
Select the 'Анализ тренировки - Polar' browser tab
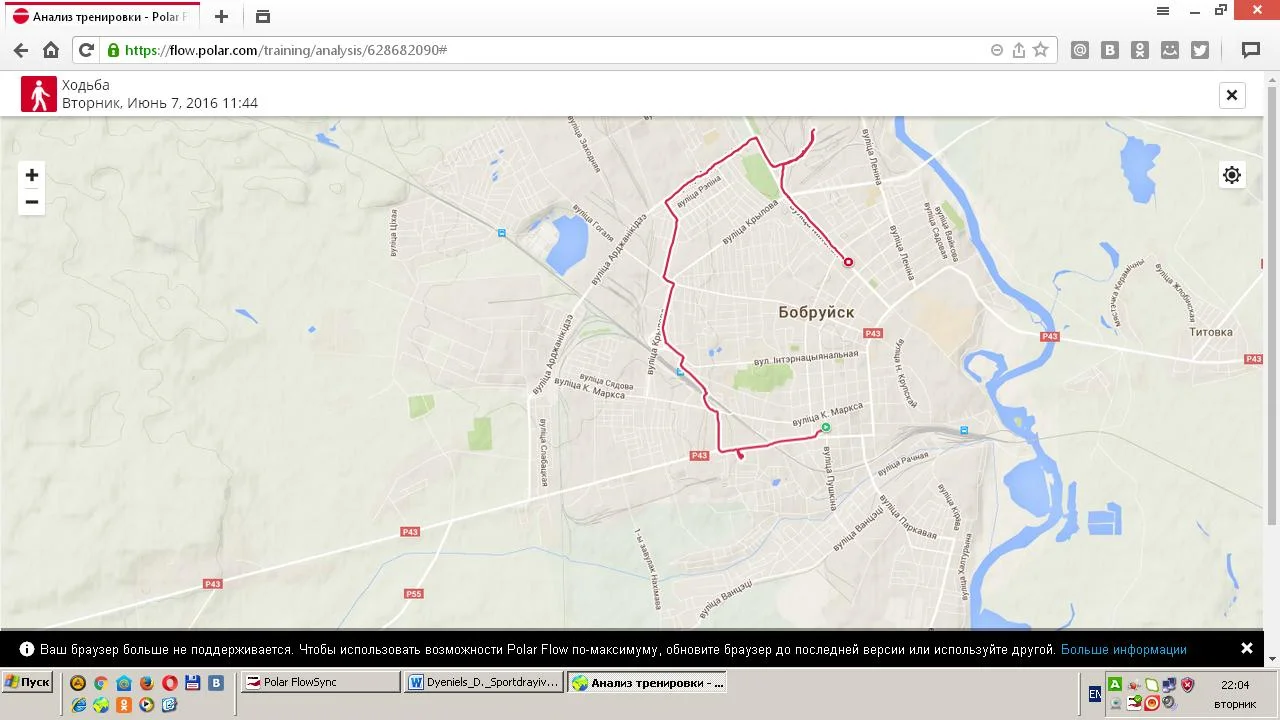pyautogui.click(x=101, y=17)
